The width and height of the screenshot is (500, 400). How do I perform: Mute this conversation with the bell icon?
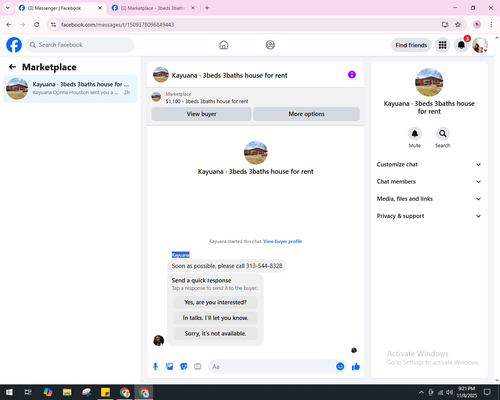coord(414,134)
